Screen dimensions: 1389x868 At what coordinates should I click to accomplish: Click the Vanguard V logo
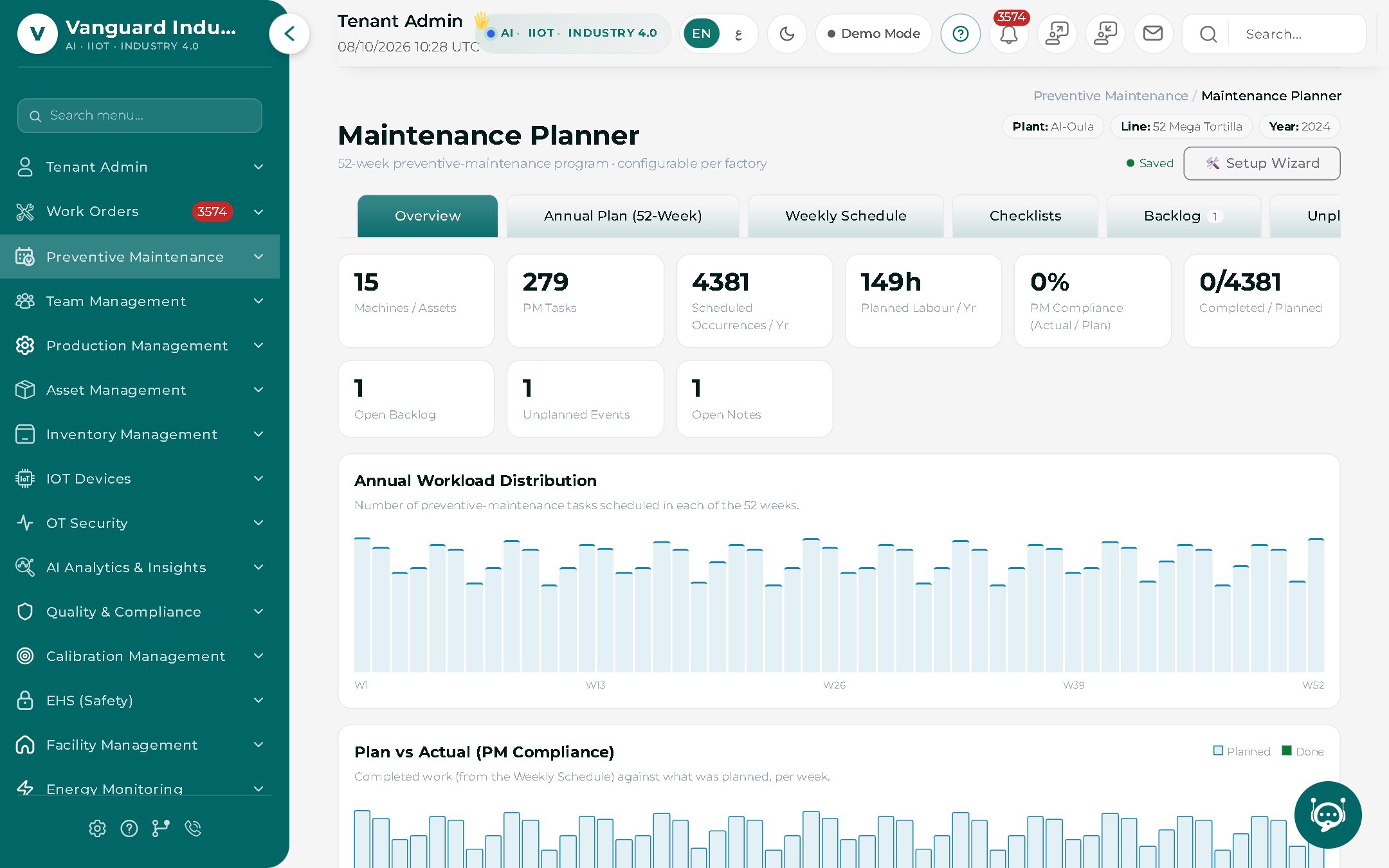(37, 33)
